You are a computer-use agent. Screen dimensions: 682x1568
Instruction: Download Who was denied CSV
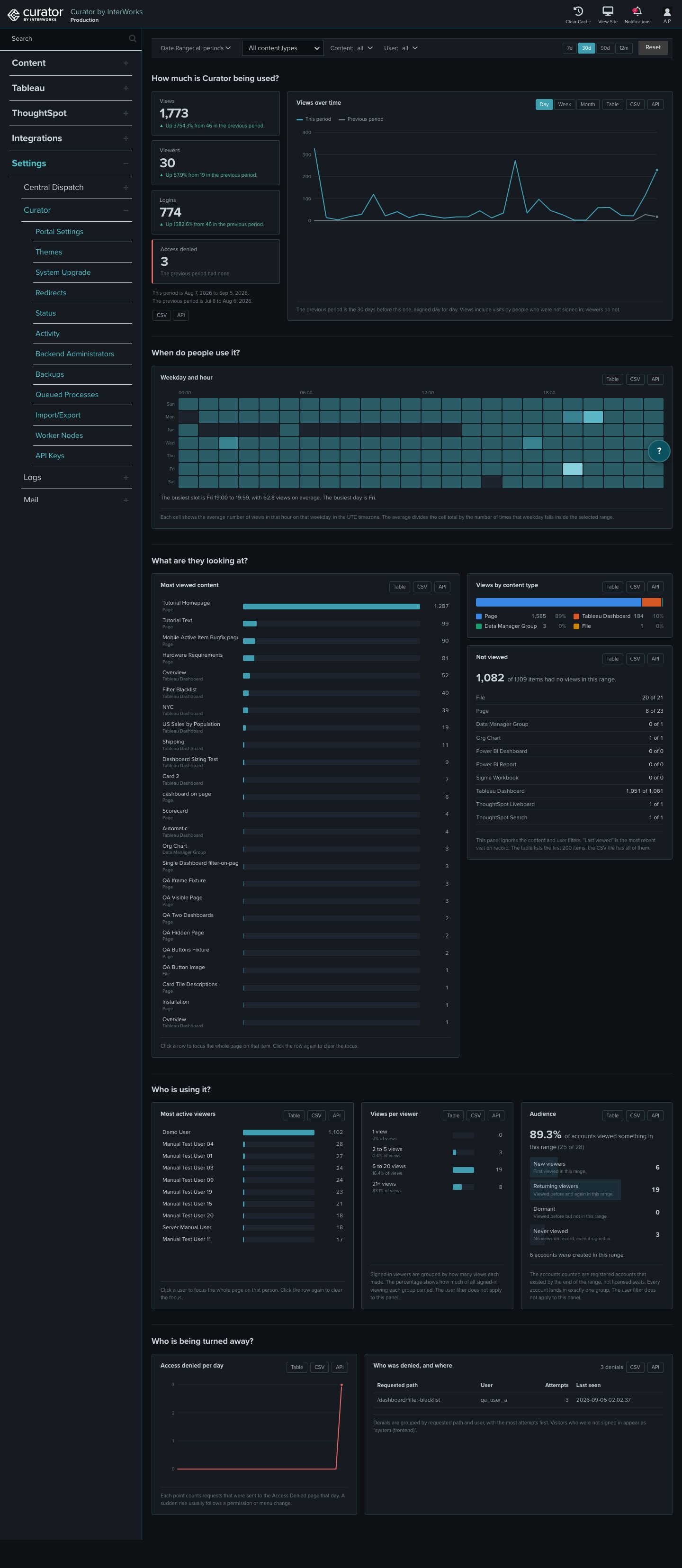tap(635, 1367)
